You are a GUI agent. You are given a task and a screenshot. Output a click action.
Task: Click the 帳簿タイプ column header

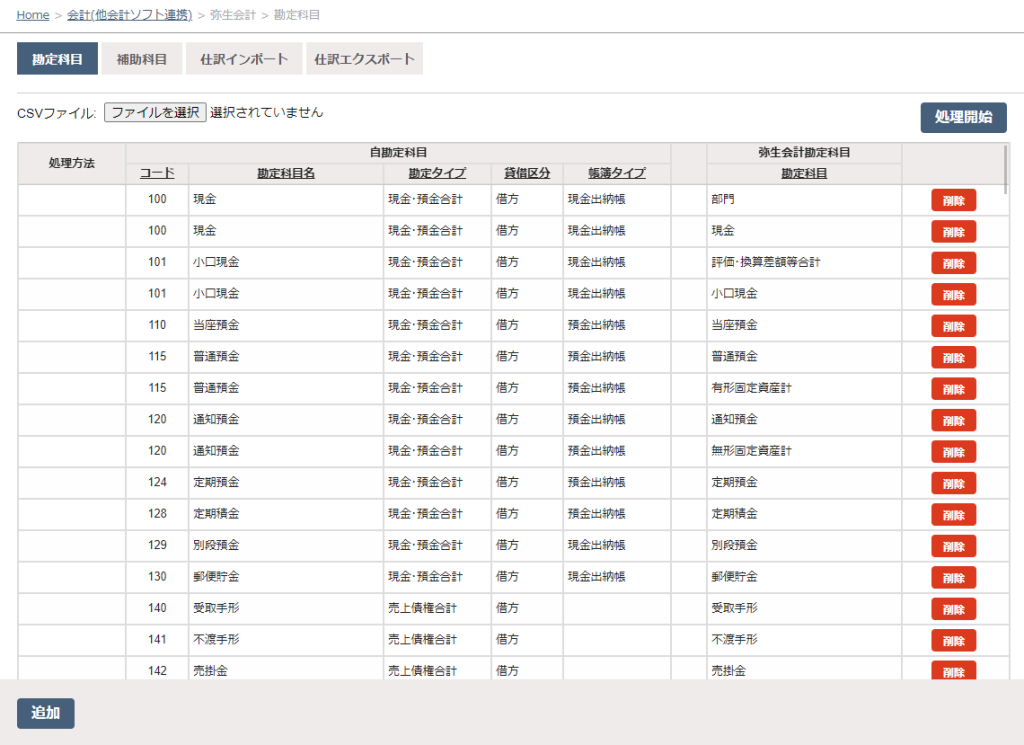[x=616, y=173]
